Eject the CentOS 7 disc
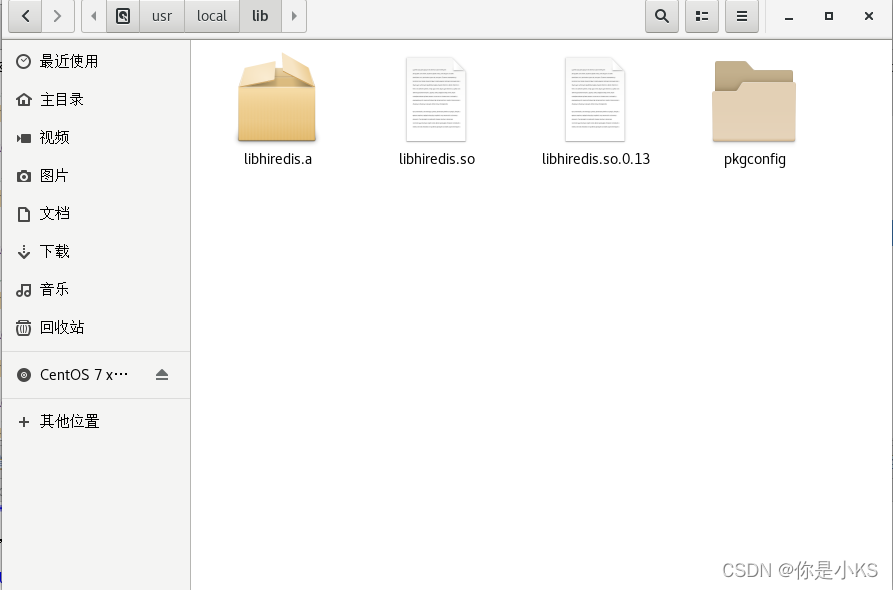This screenshot has height=590, width=893. click(x=162, y=375)
